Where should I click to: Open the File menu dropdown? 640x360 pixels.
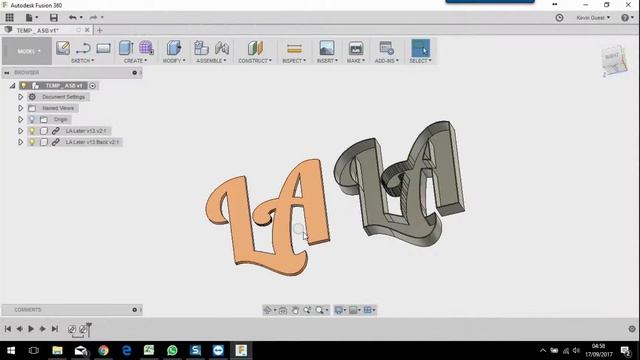point(31,17)
